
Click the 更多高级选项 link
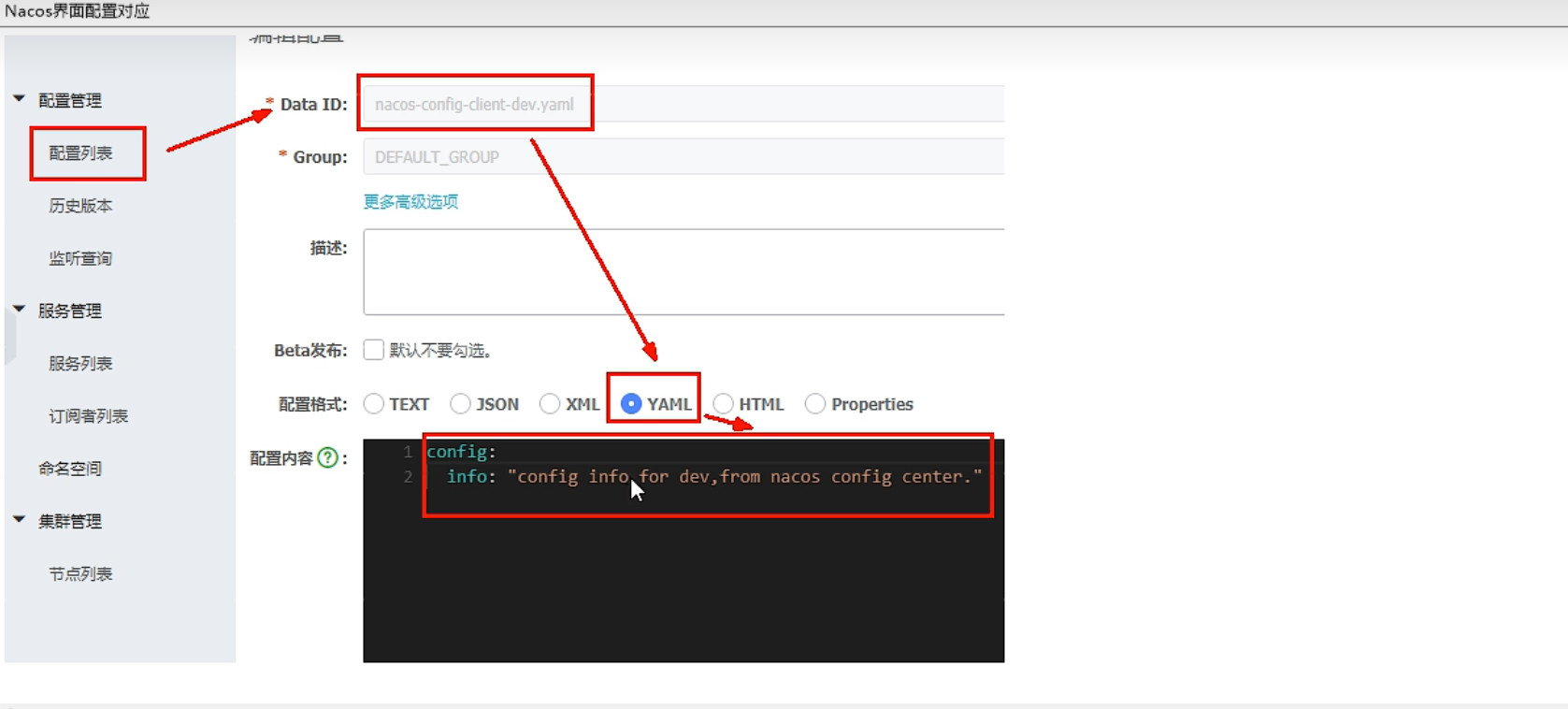[x=410, y=202]
